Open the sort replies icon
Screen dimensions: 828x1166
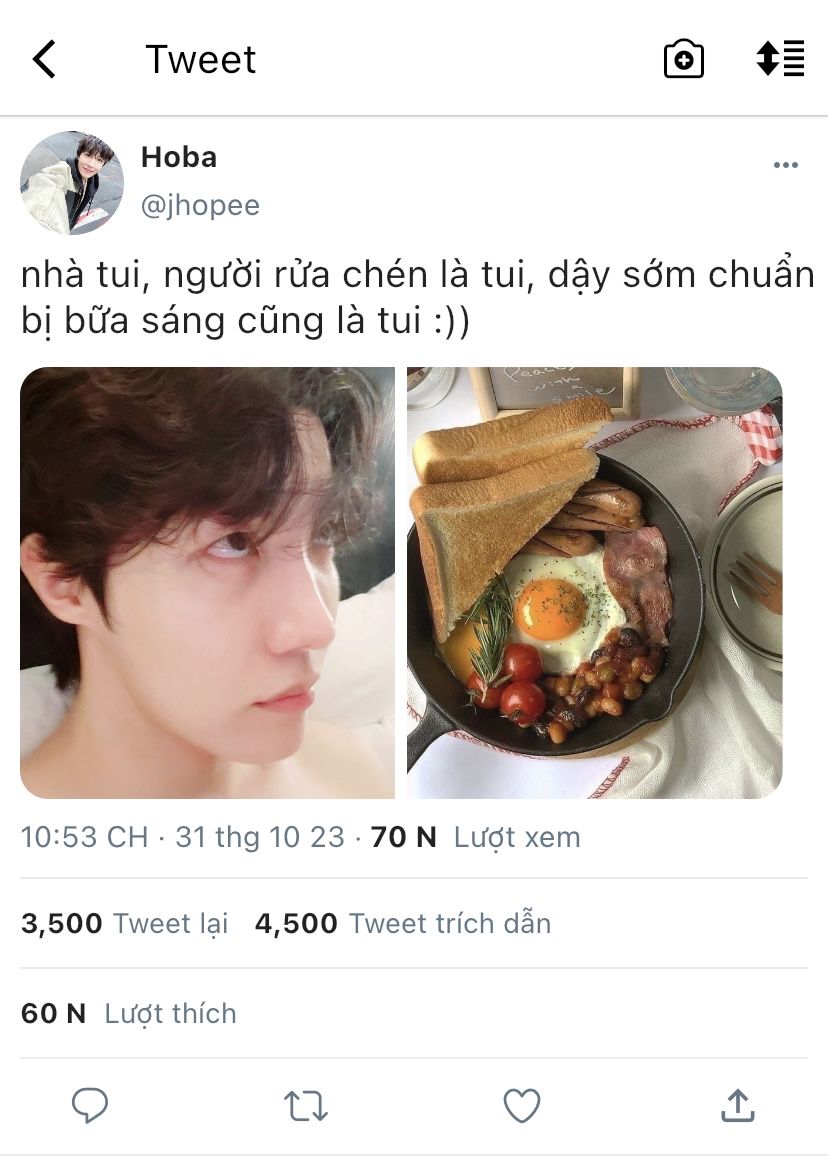(780, 59)
